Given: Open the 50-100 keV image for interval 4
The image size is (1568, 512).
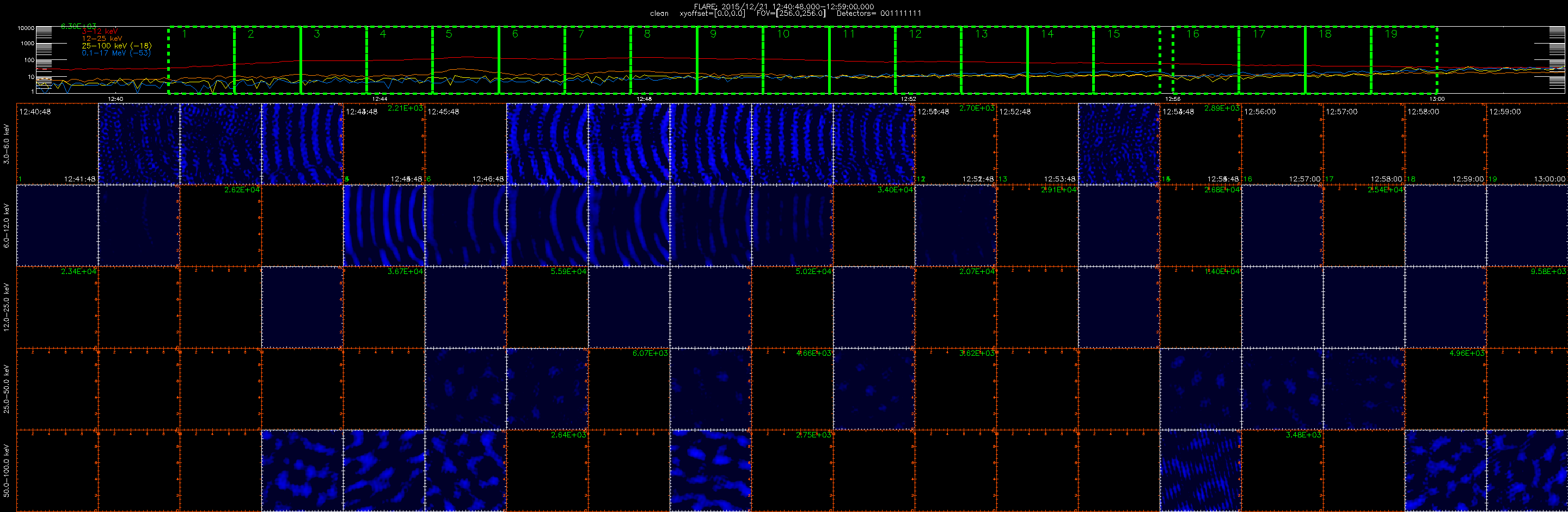Looking at the screenshot, I should pos(303,471).
